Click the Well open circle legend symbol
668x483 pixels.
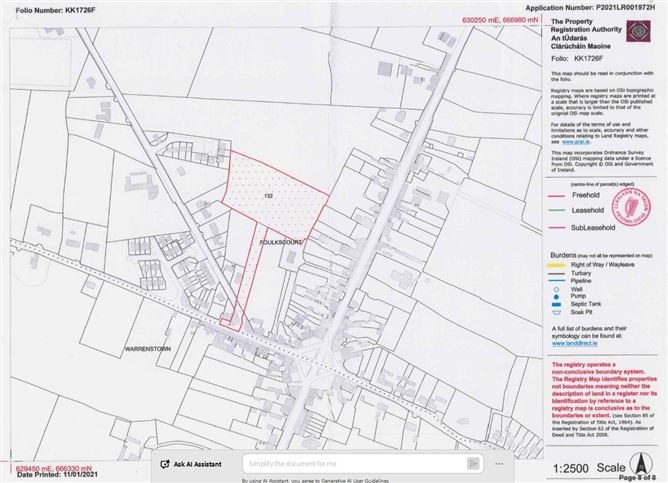[x=556, y=289]
